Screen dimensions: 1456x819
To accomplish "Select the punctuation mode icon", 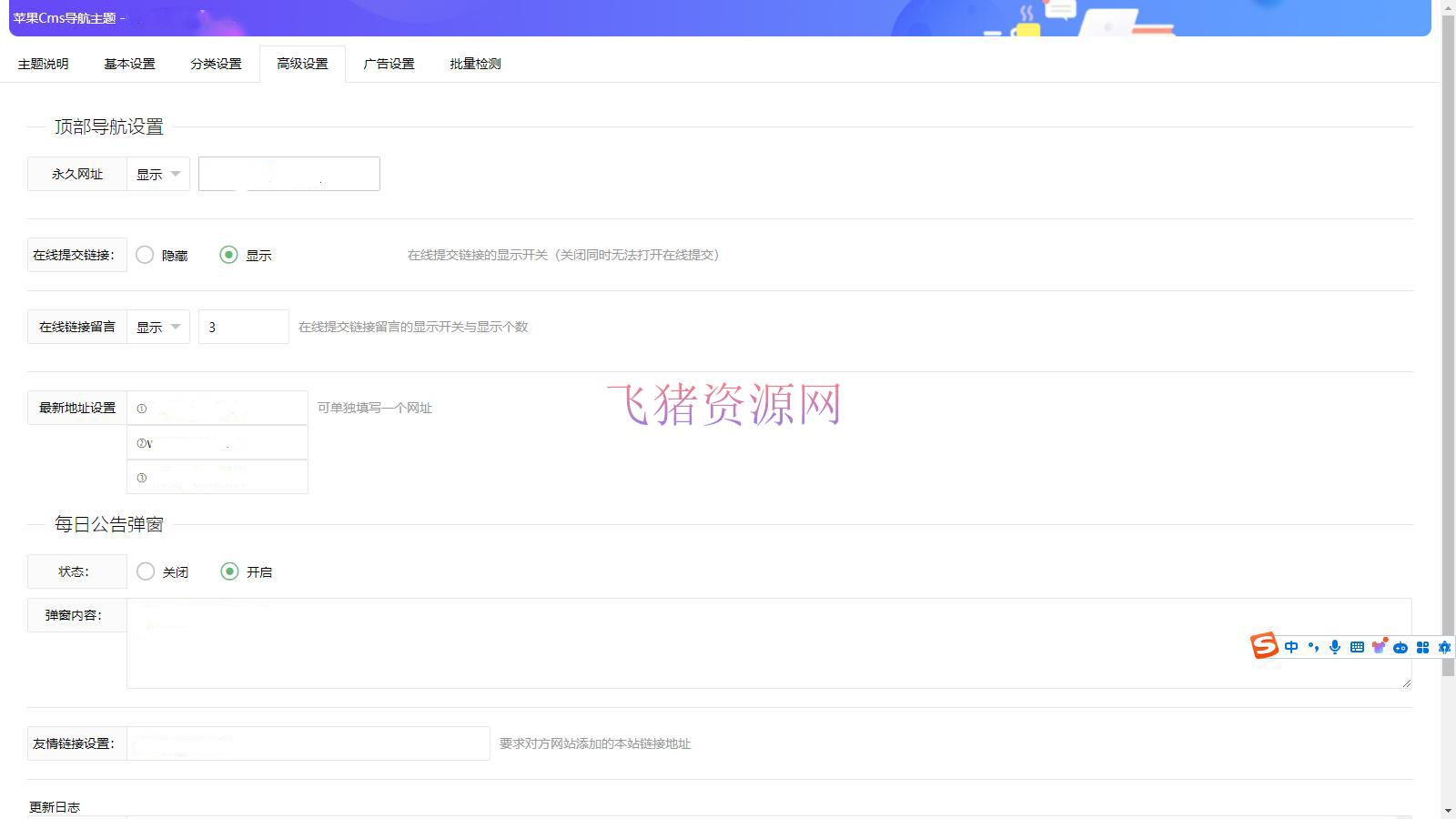I will point(1313,646).
